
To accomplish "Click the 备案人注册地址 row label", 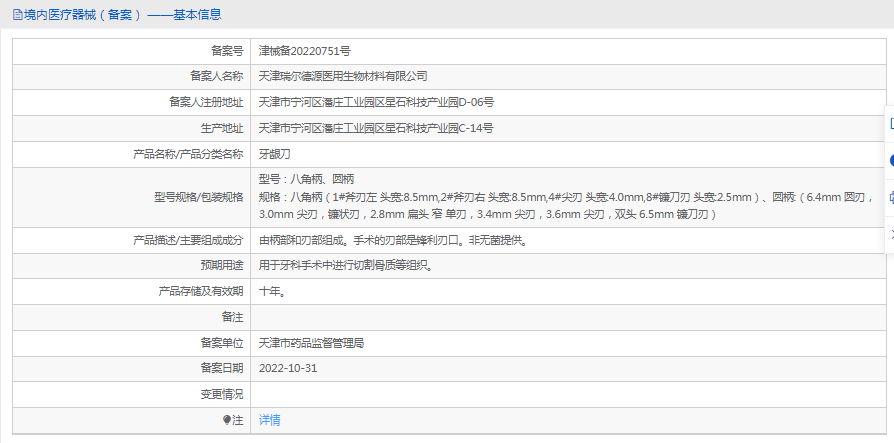I will coord(206,103).
